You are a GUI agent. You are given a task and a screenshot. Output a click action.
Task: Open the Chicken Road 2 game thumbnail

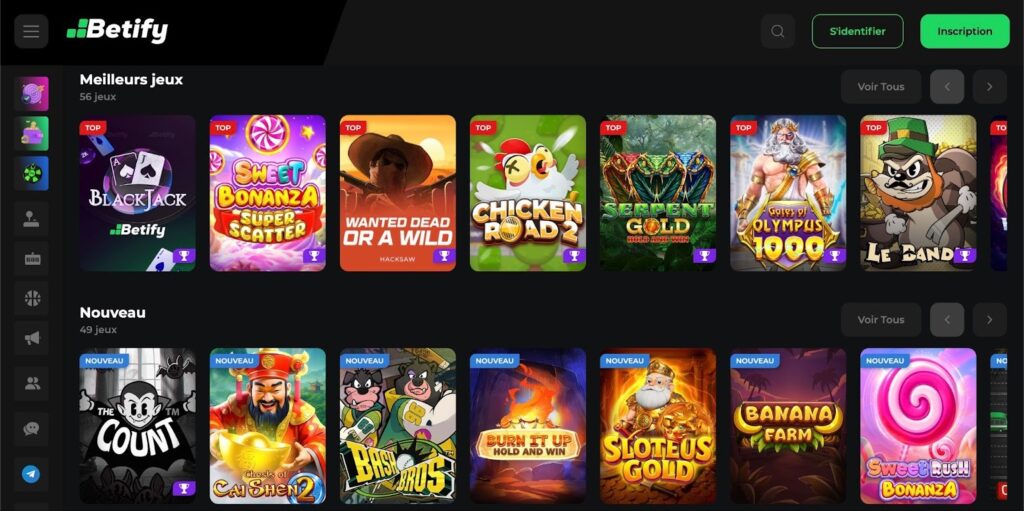click(x=528, y=193)
